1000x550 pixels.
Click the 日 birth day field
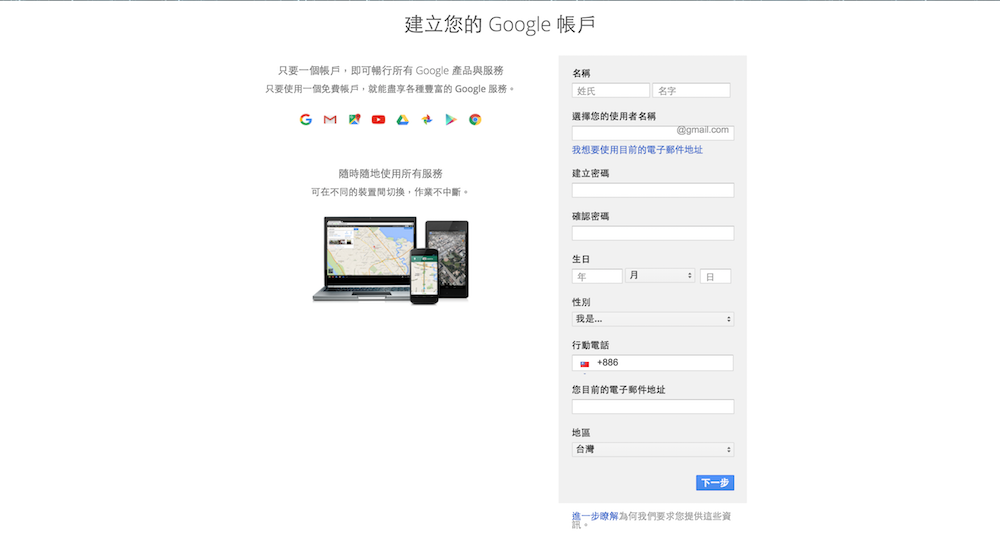click(x=715, y=276)
